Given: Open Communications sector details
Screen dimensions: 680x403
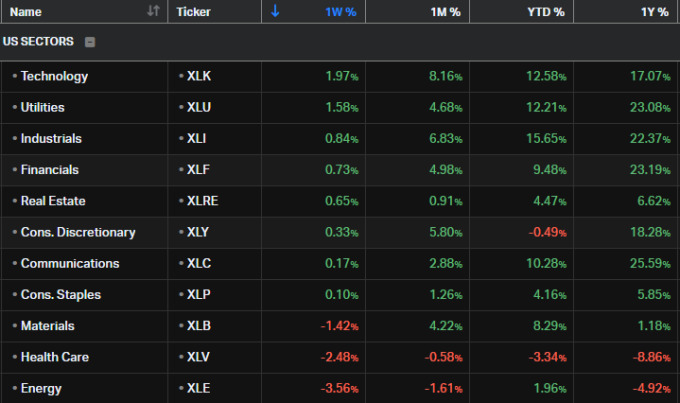Looking at the screenshot, I should coord(70,263).
